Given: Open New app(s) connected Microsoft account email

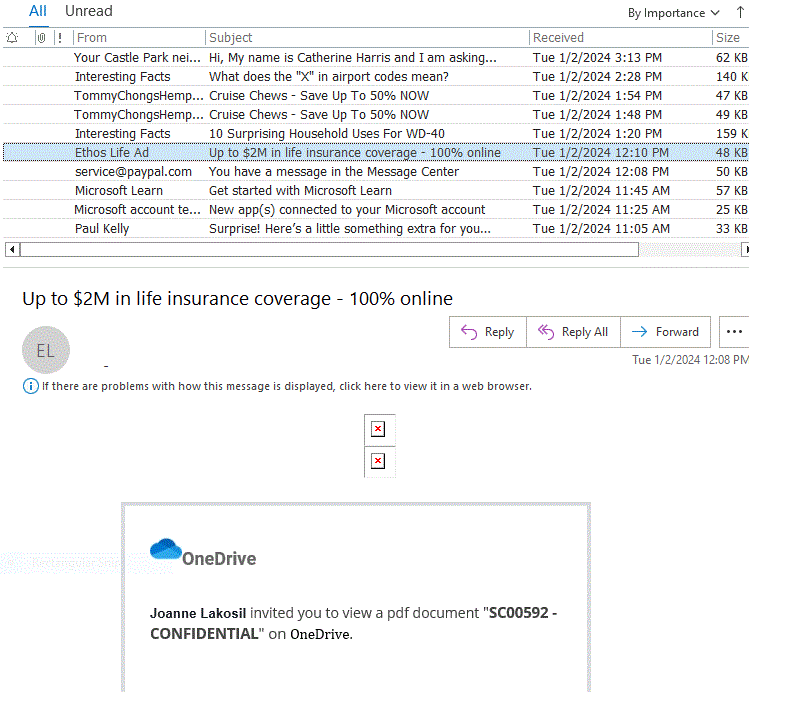Looking at the screenshot, I should pos(376,210).
